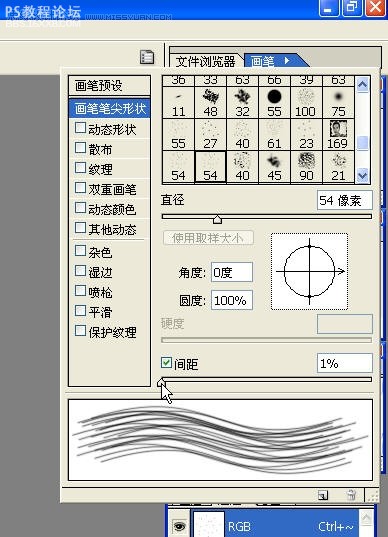Click the 直径 diameter slider handle
The width and height of the screenshot is (388, 537).
[x=217, y=220]
